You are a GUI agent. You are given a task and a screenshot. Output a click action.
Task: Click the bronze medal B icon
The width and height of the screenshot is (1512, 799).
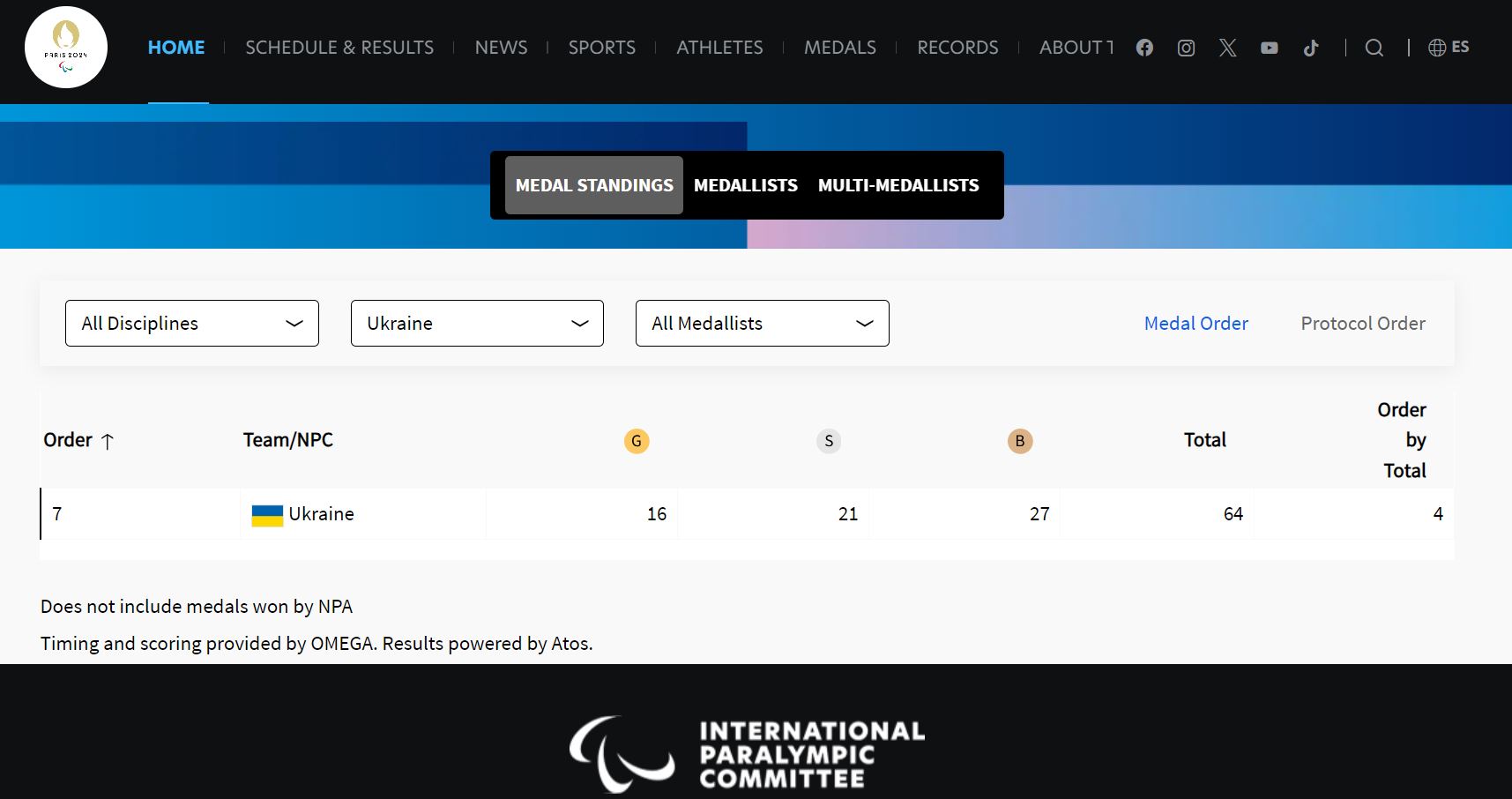coord(1020,441)
